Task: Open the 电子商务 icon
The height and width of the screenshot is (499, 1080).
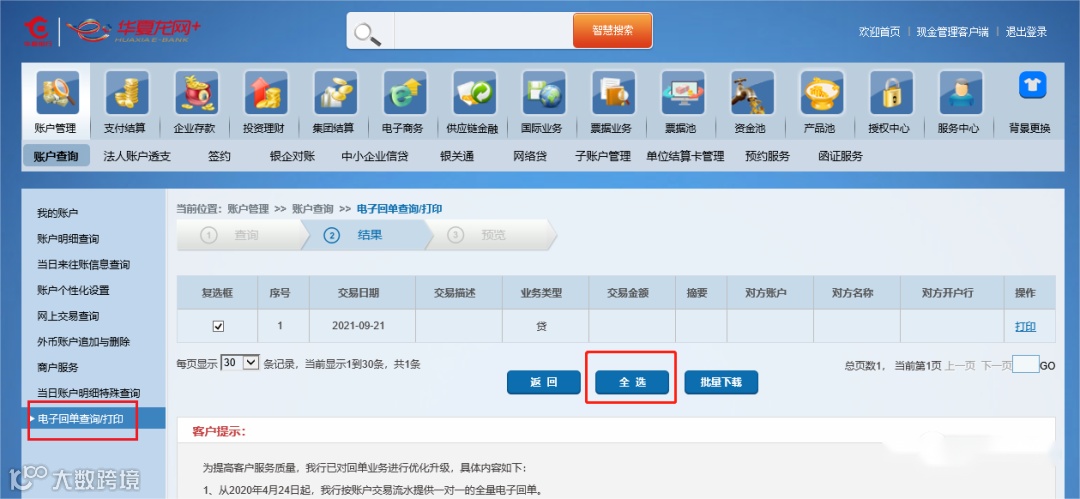Action: click(405, 92)
